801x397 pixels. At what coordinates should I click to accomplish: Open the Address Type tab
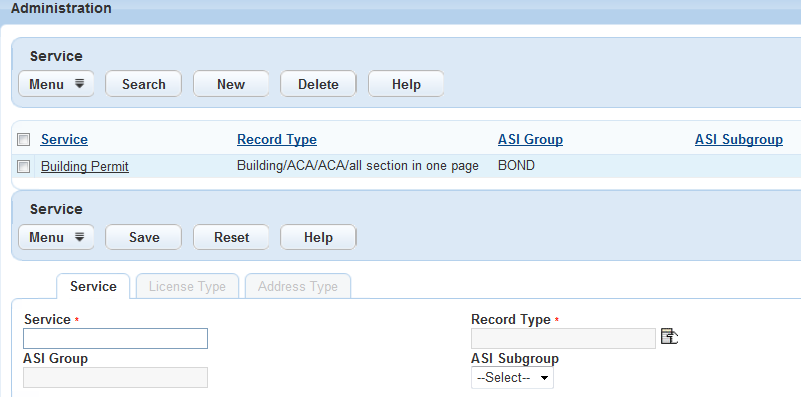pyautogui.click(x=298, y=286)
